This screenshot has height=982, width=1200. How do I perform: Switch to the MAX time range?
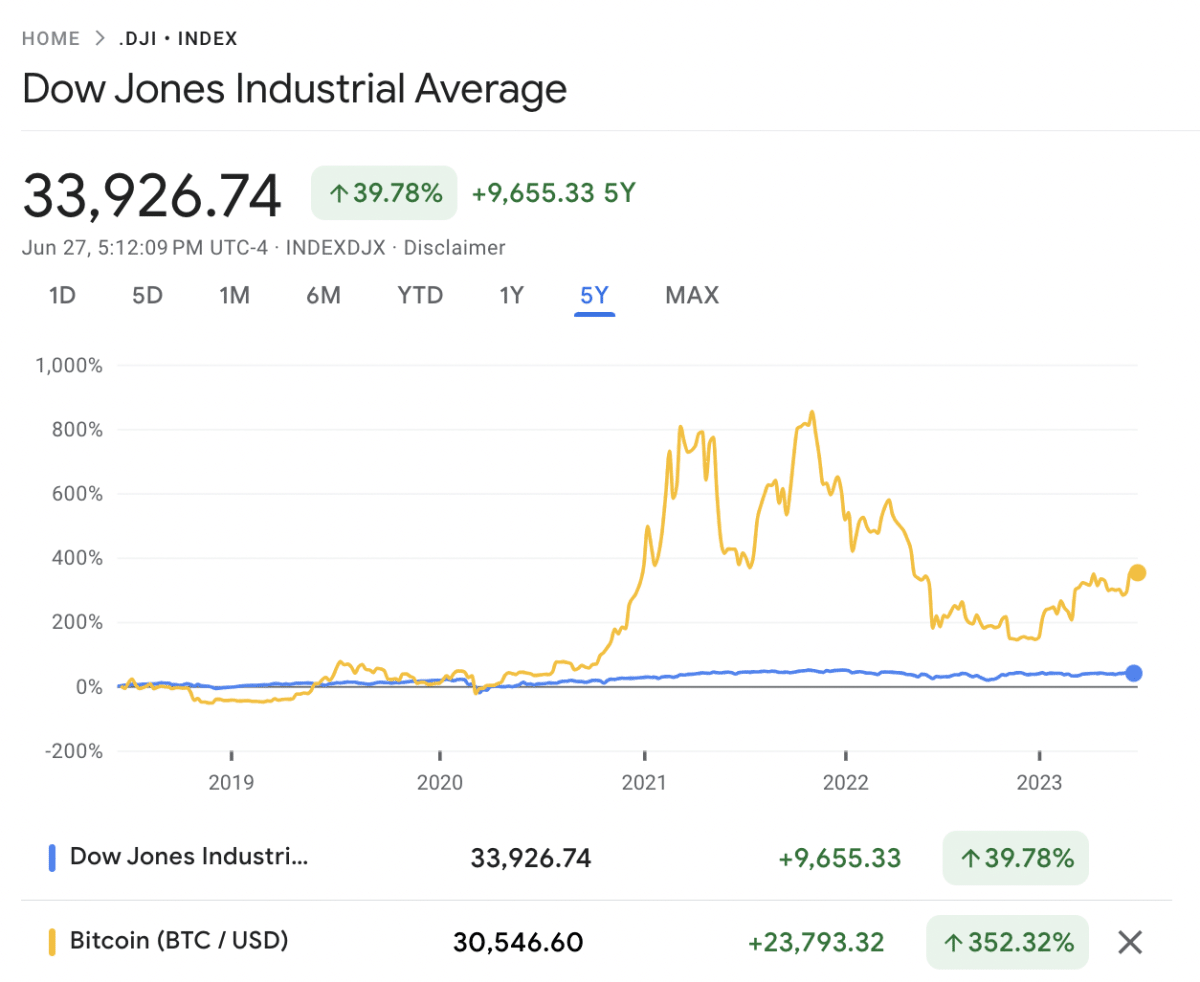(x=691, y=295)
